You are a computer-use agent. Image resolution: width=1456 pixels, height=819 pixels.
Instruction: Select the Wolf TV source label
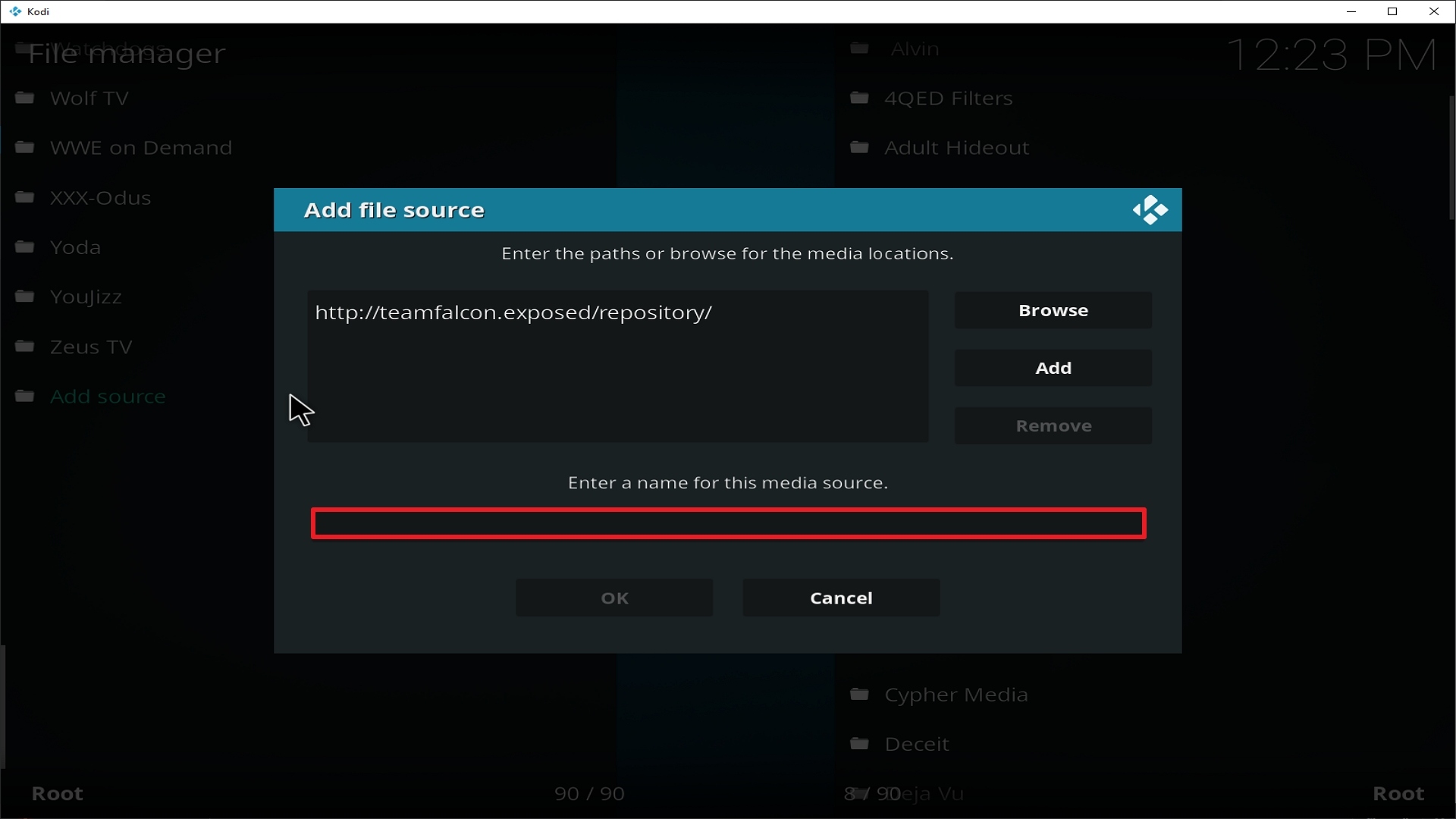point(89,98)
